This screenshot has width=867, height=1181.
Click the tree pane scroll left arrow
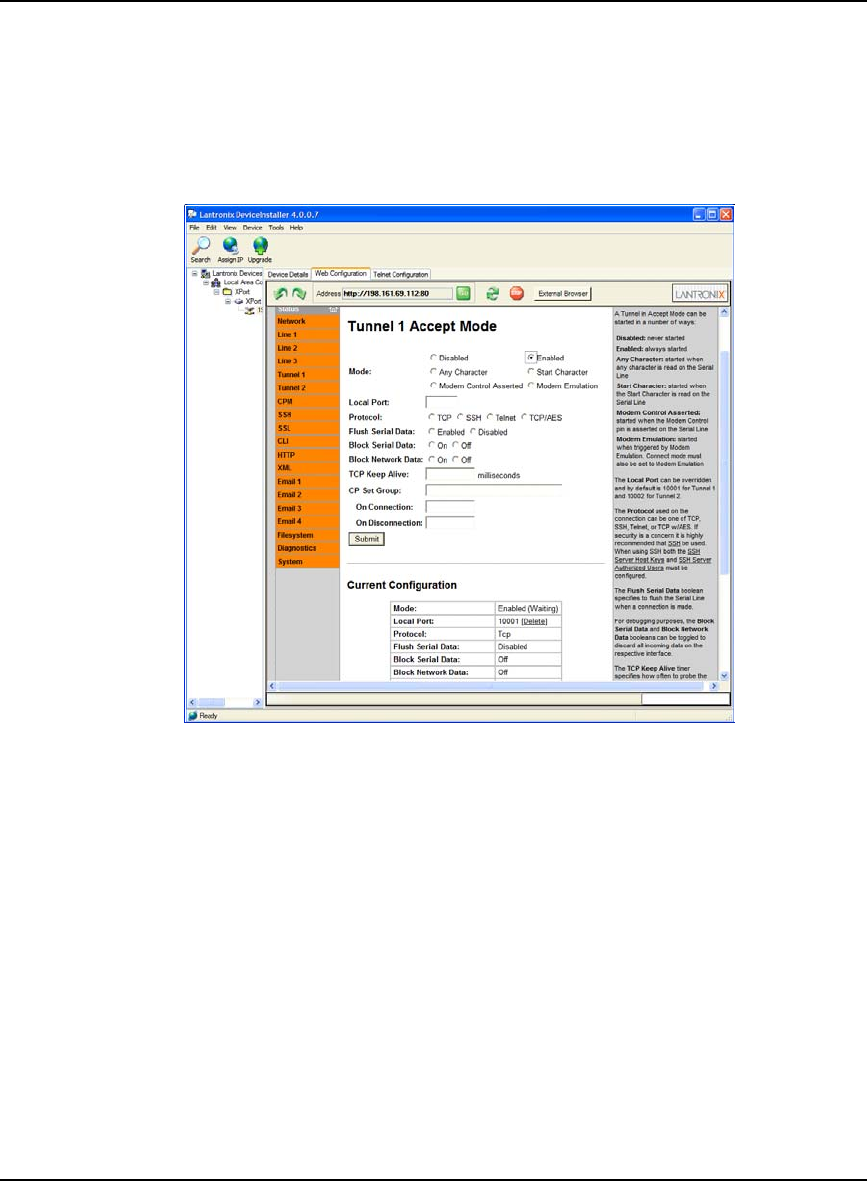pyautogui.click(x=193, y=702)
